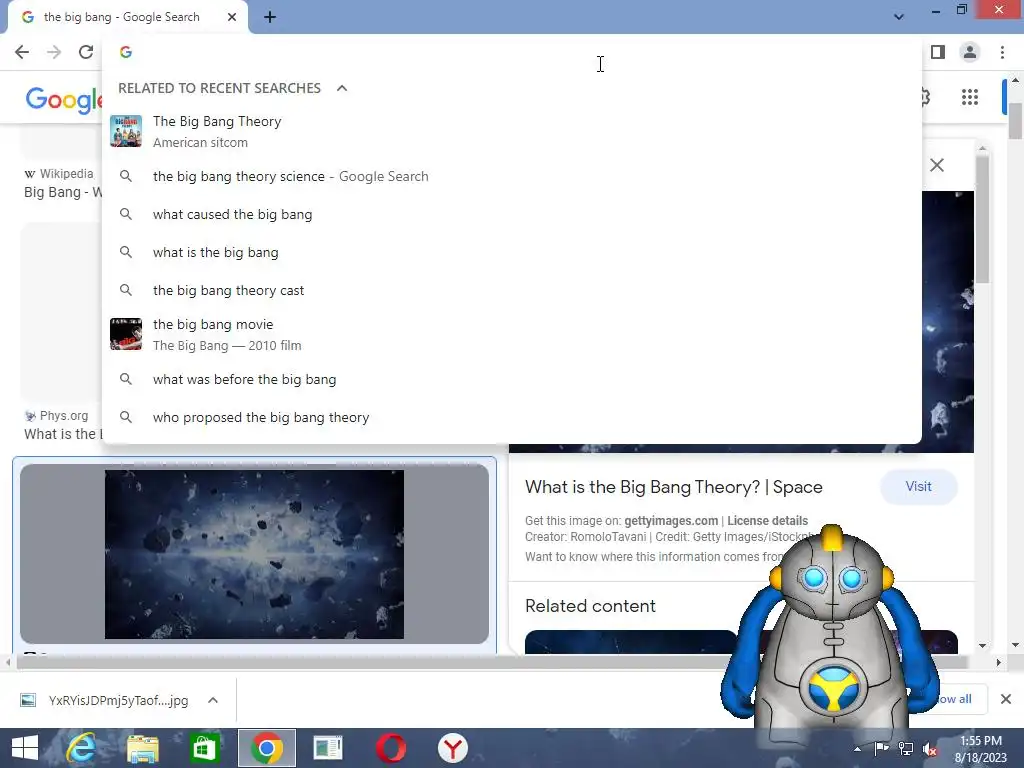Open the License details link
The image size is (1024, 768).
click(767, 520)
